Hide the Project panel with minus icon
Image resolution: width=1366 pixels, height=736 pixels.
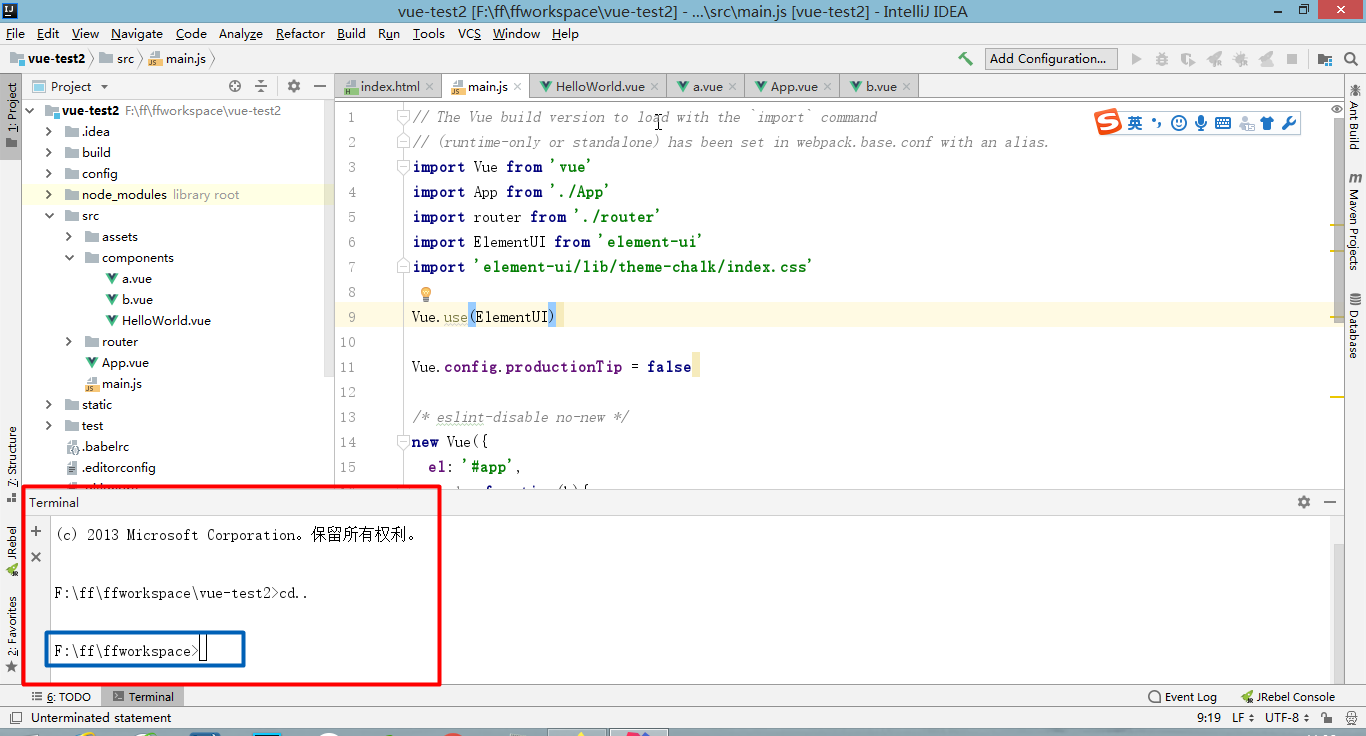click(x=319, y=86)
